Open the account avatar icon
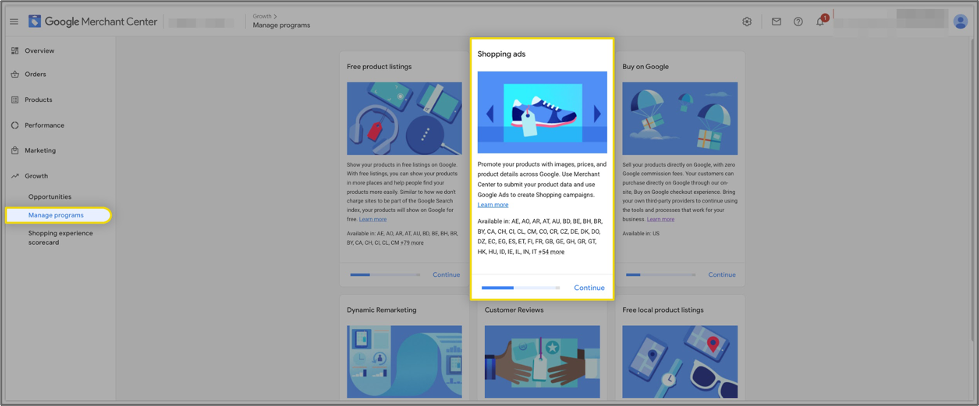Screen dimensions: 979x406 pos(960,22)
